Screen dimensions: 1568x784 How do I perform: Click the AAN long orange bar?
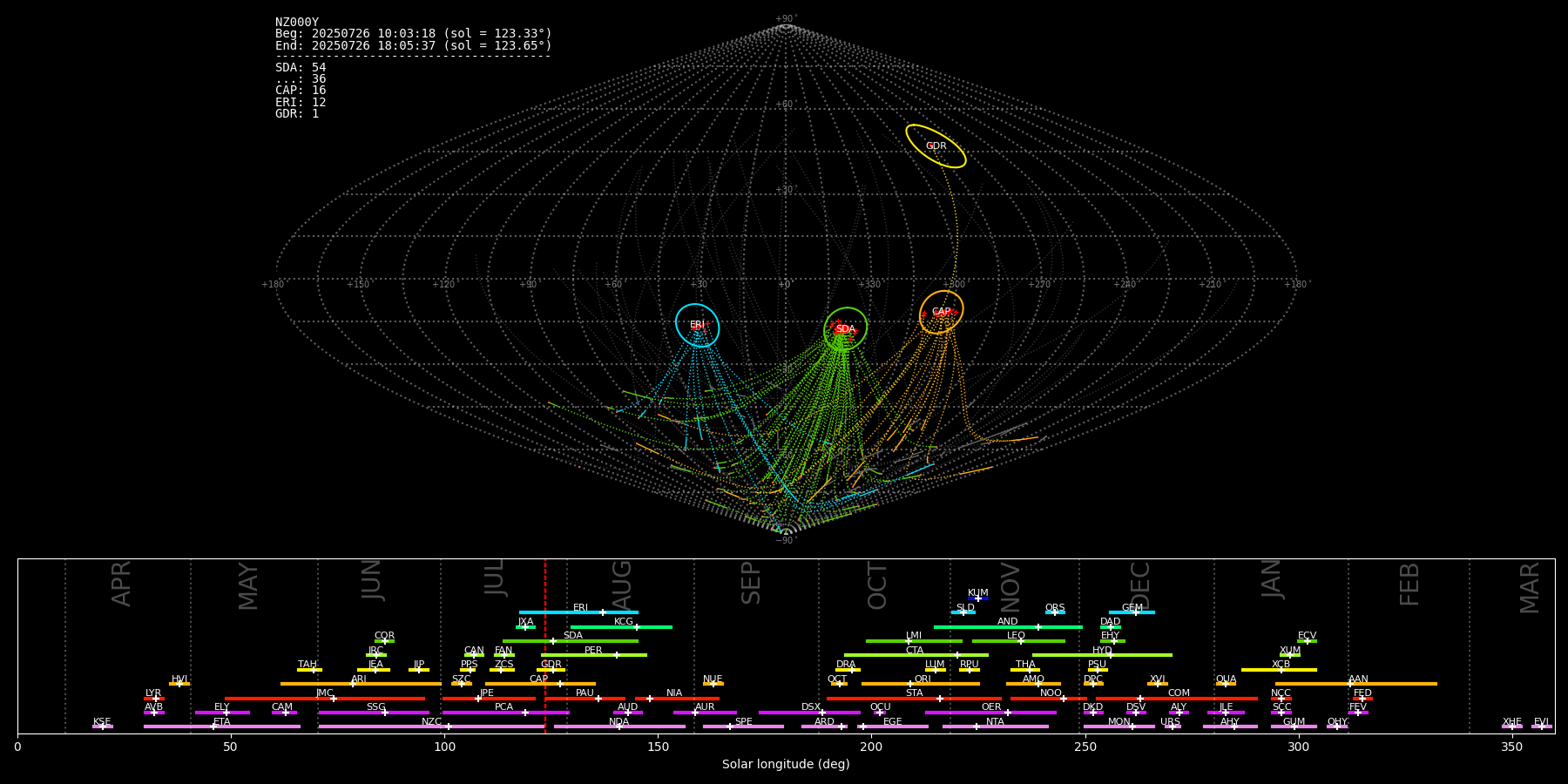coord(1356,684)
